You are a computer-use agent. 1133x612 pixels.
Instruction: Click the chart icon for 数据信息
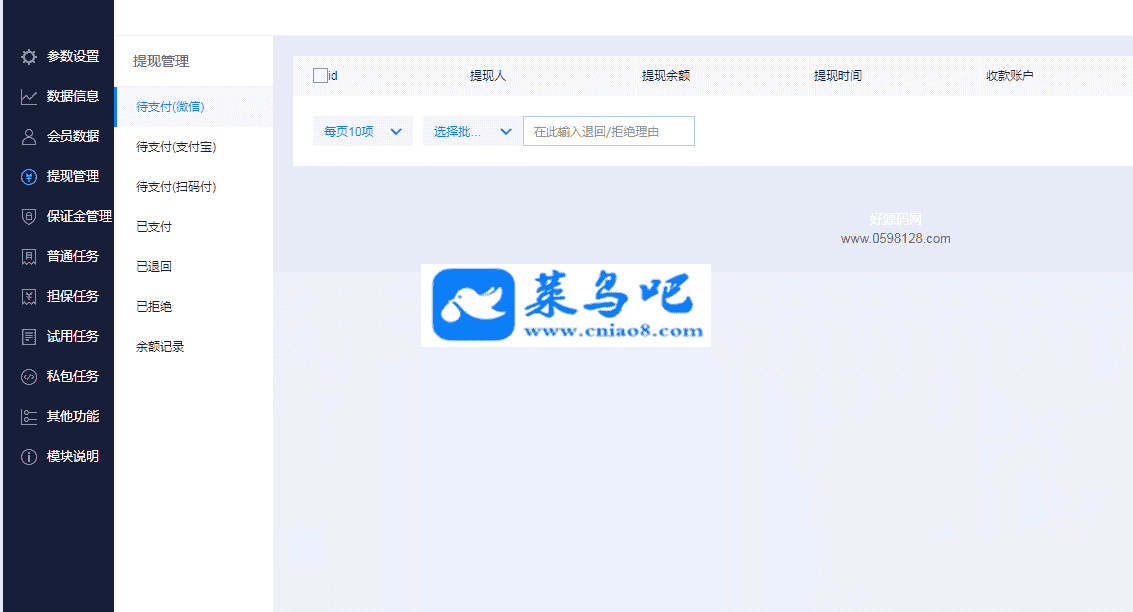(29, 97)
